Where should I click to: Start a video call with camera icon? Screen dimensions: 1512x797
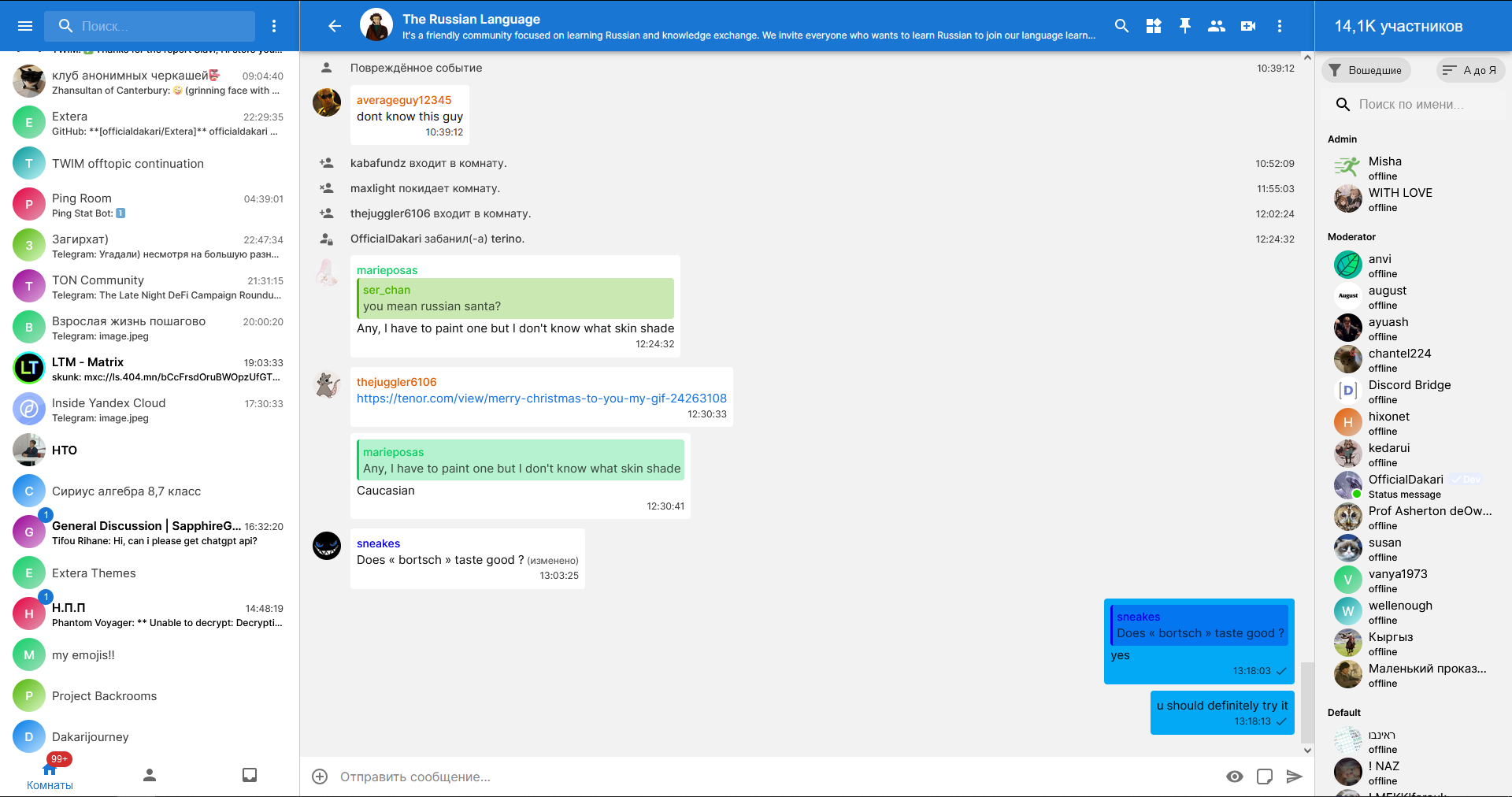(x=1248, y=26)
